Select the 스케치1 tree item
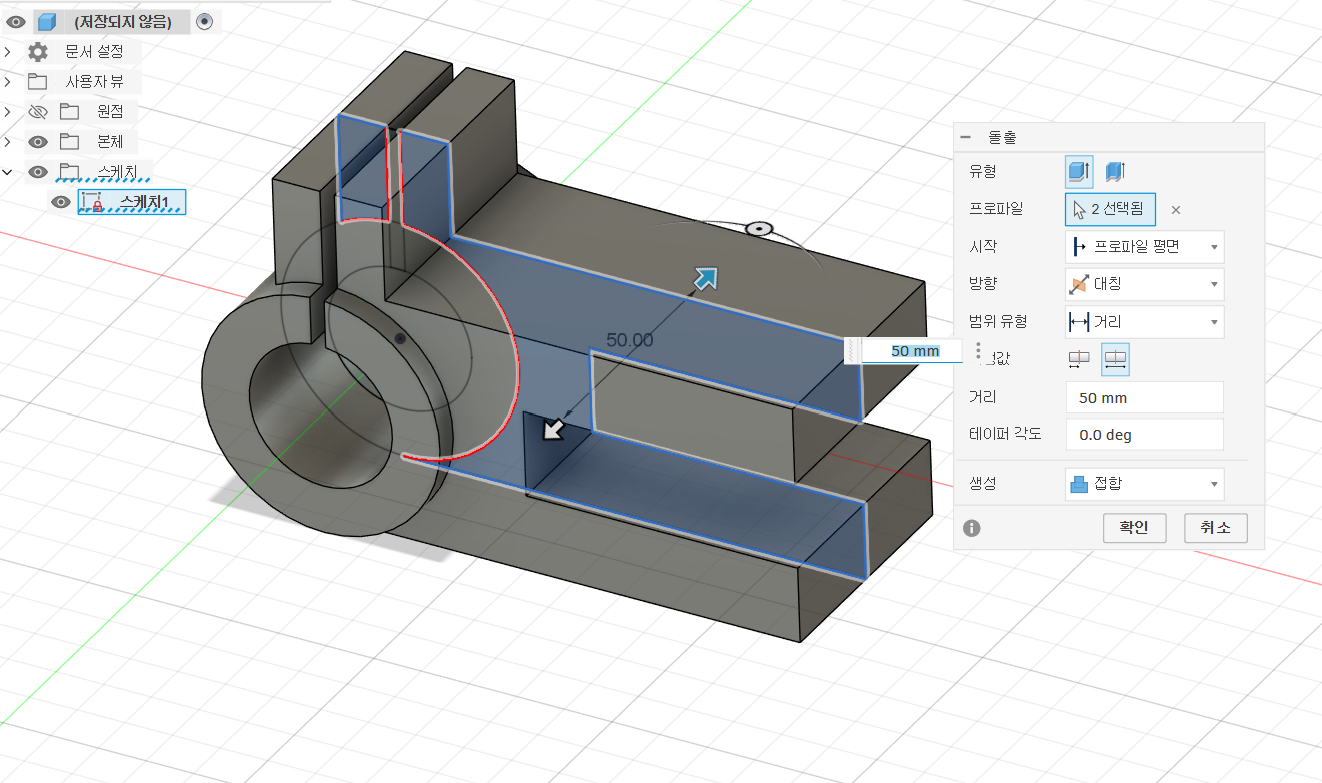This screenshot has height=783, width=1322. pyautogui.click(x=132, y=202)
